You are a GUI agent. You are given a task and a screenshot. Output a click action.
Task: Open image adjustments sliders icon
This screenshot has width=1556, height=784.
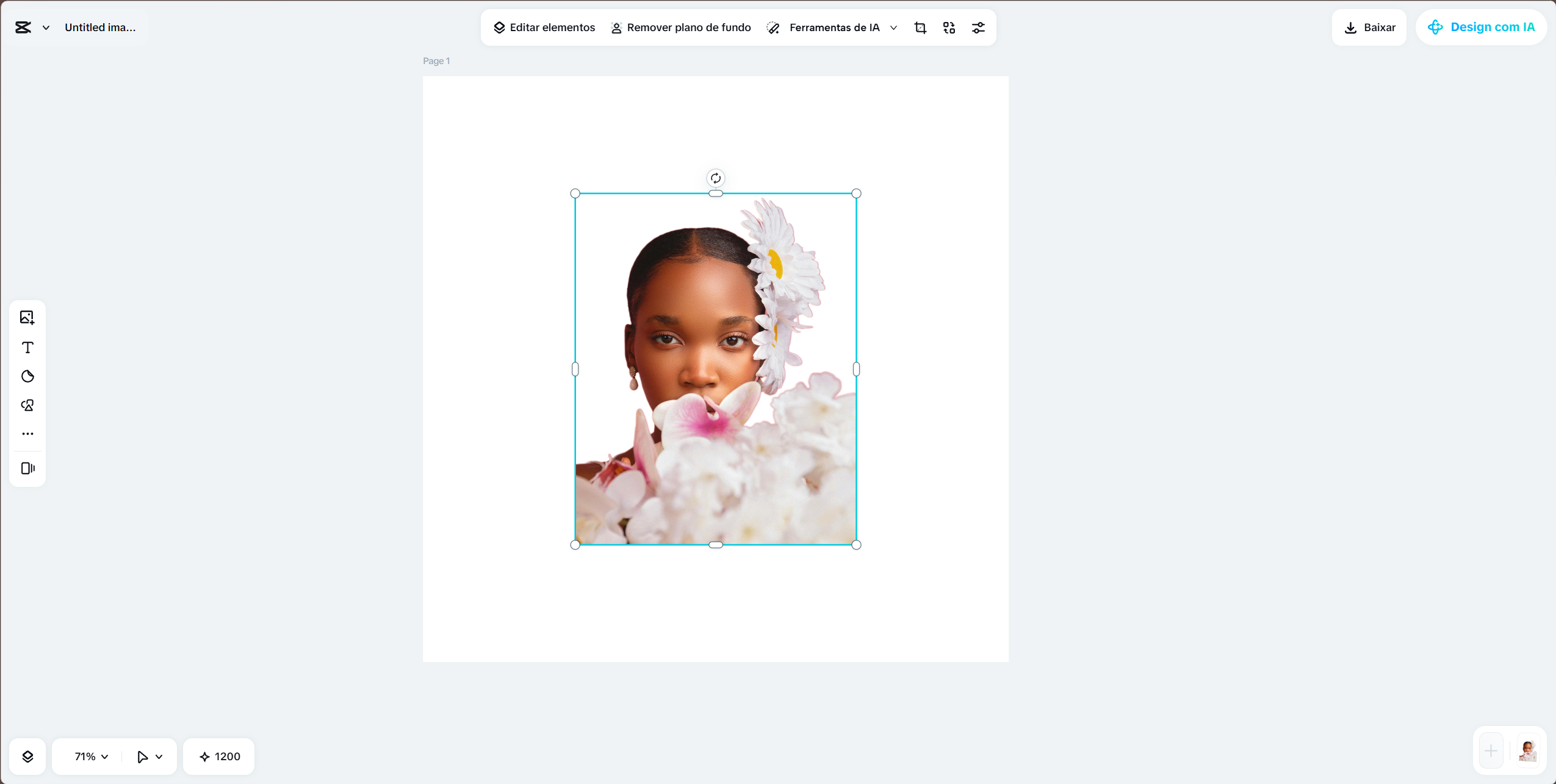[978, 27]
